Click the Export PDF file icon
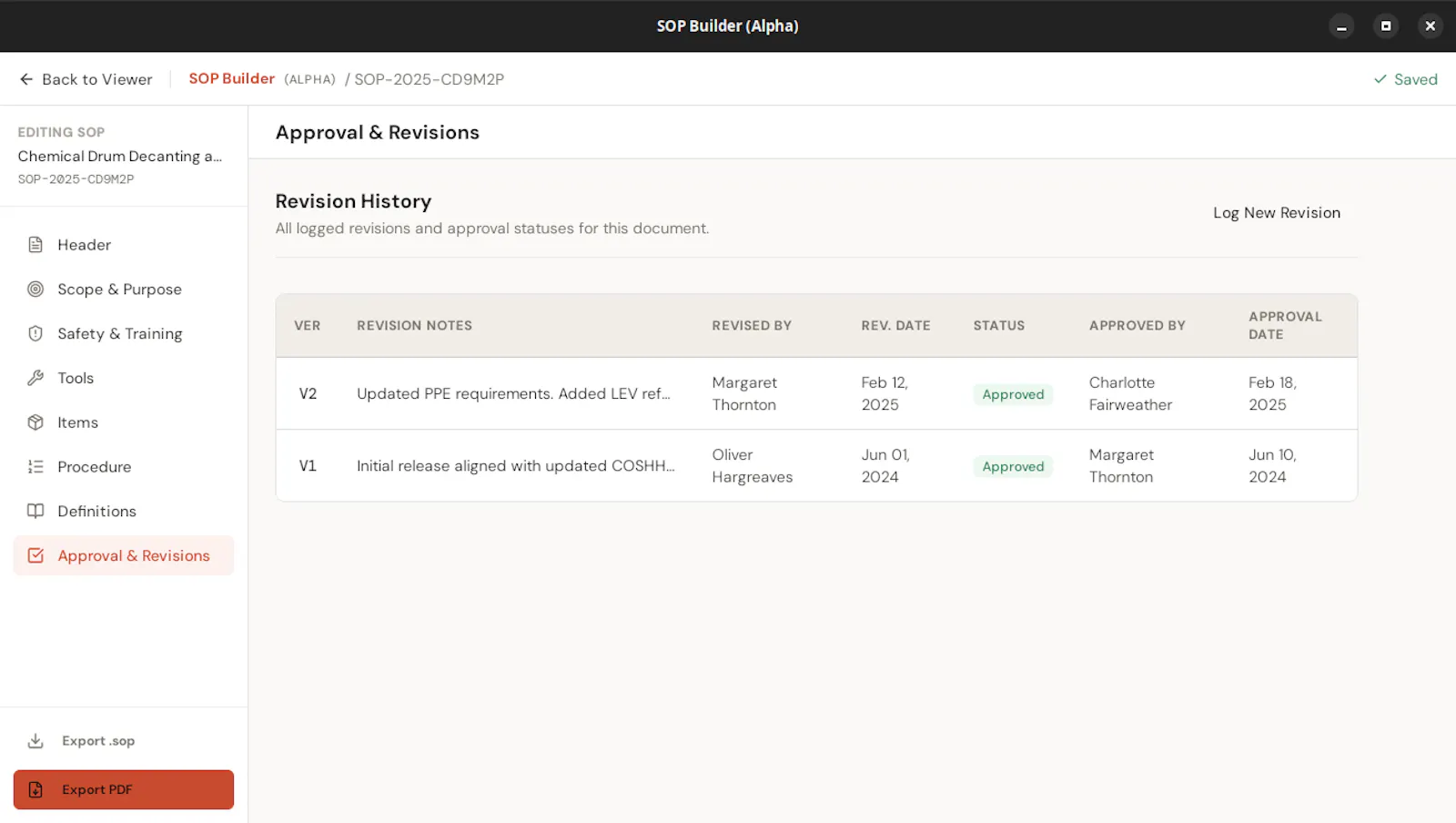Image resolution: width=1456 pixels, height=823 pixels. click(35, 789)
